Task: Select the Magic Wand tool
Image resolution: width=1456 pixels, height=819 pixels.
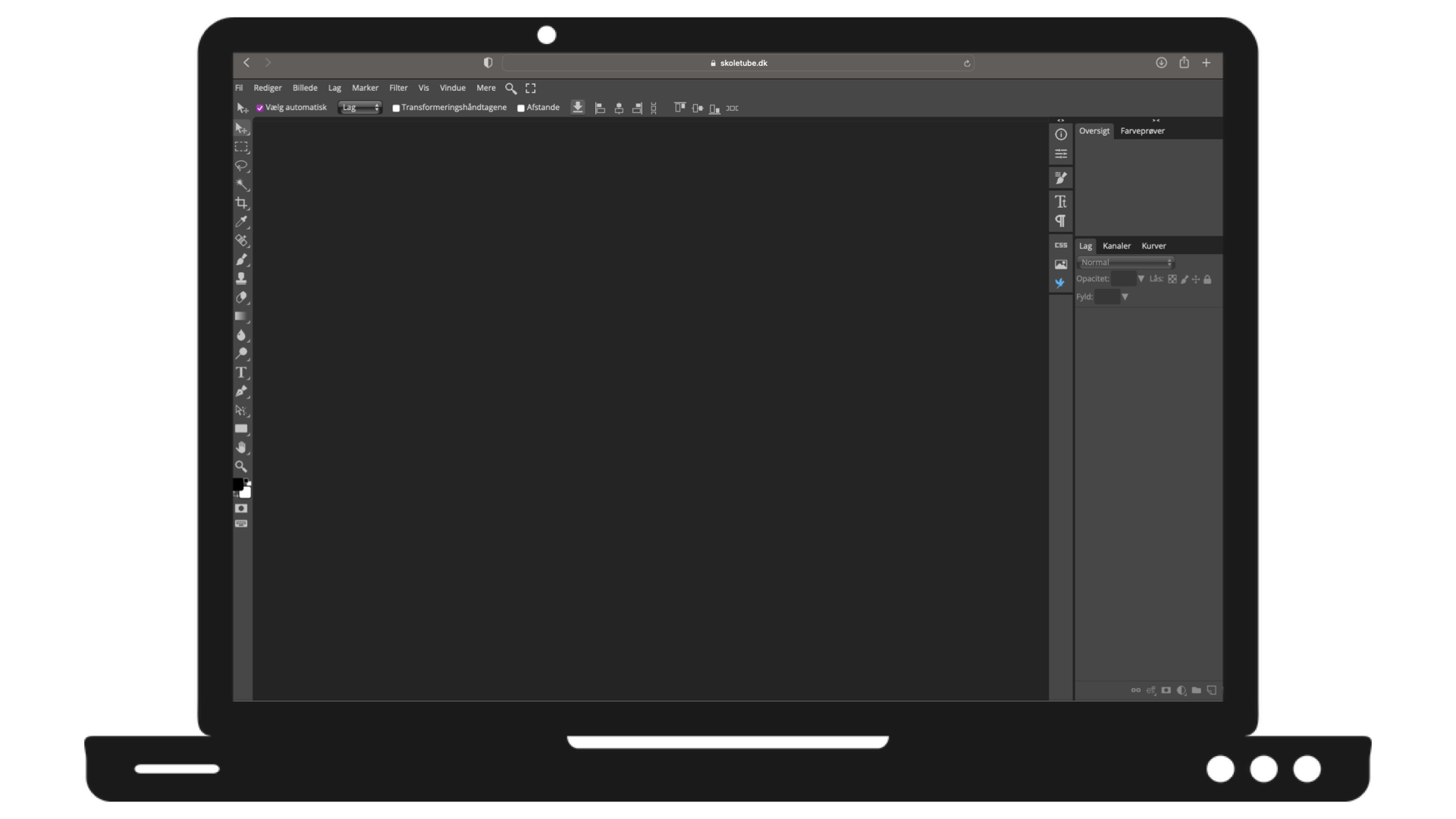Action: tap(241, 184)
